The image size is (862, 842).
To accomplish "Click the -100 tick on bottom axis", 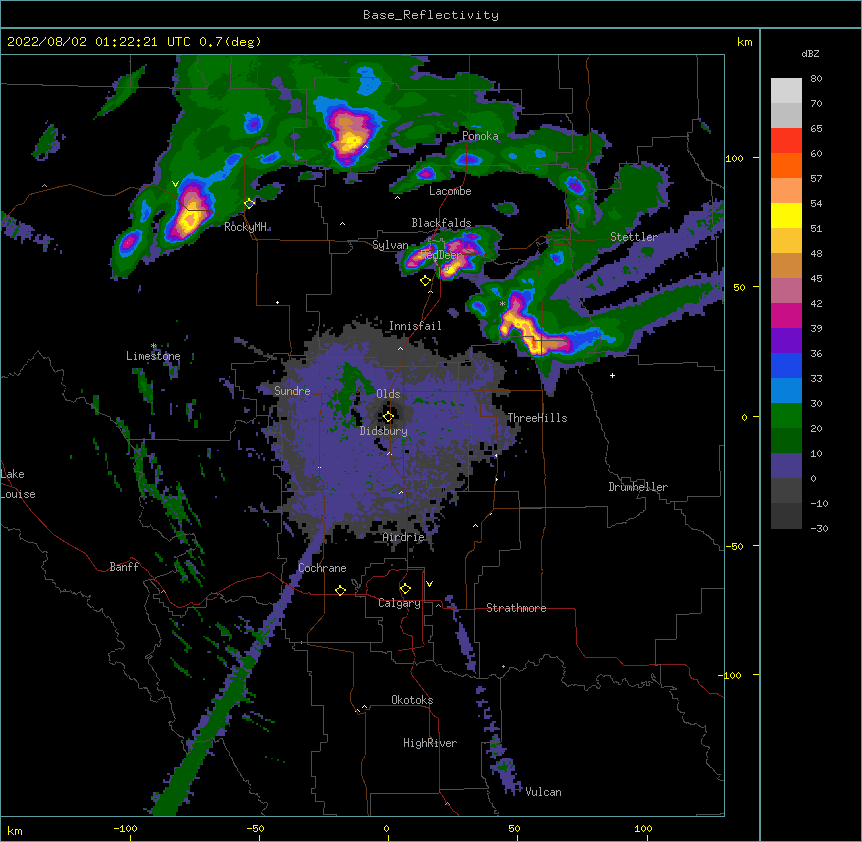I will [125, 829].
